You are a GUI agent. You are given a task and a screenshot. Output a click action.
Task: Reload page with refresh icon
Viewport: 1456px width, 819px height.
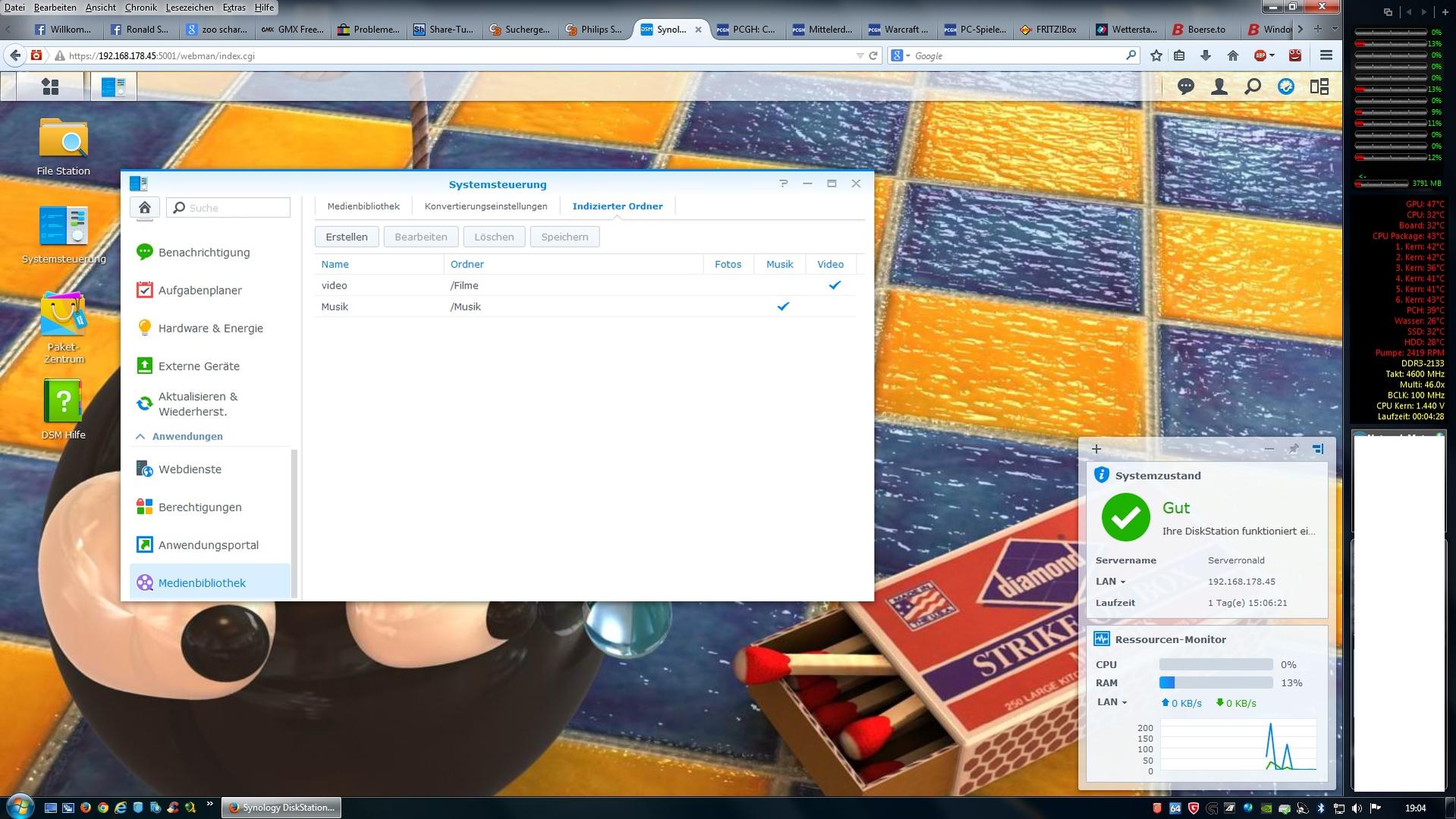[x=873, y=55]
